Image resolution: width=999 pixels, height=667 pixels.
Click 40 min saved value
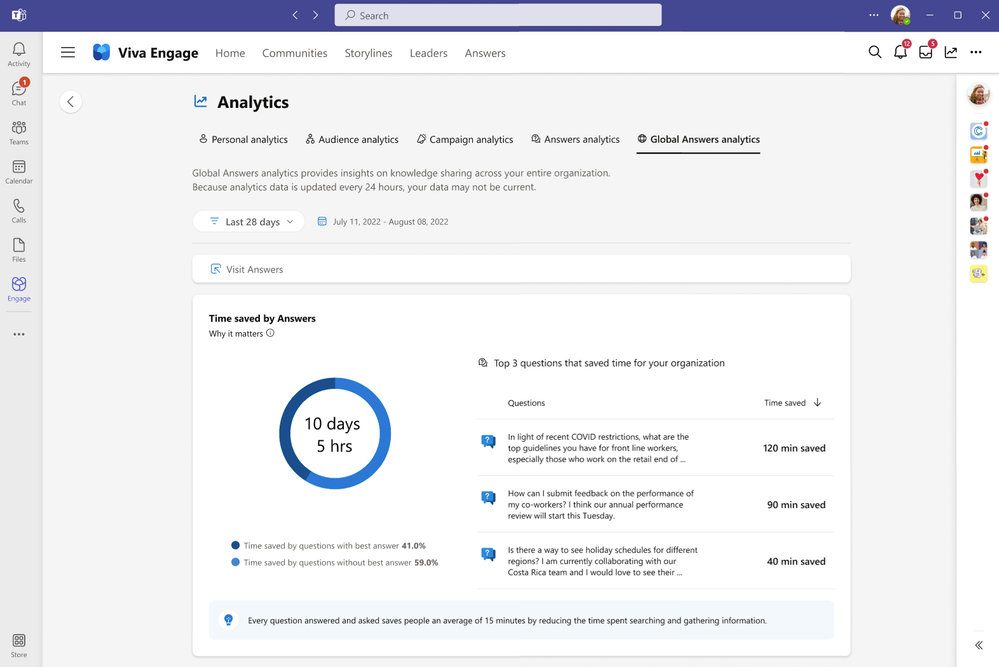[796, 561]
